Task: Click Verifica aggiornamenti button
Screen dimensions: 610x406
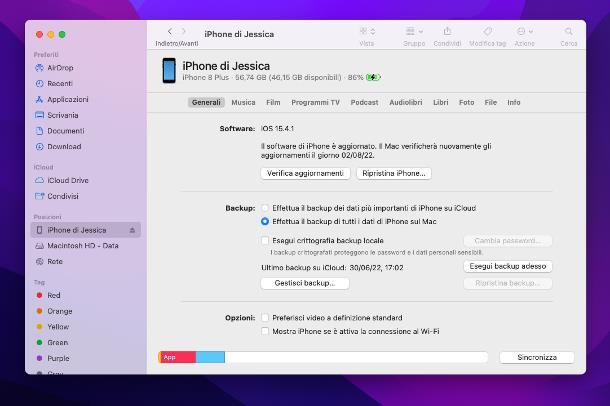Action: [305, 173]
